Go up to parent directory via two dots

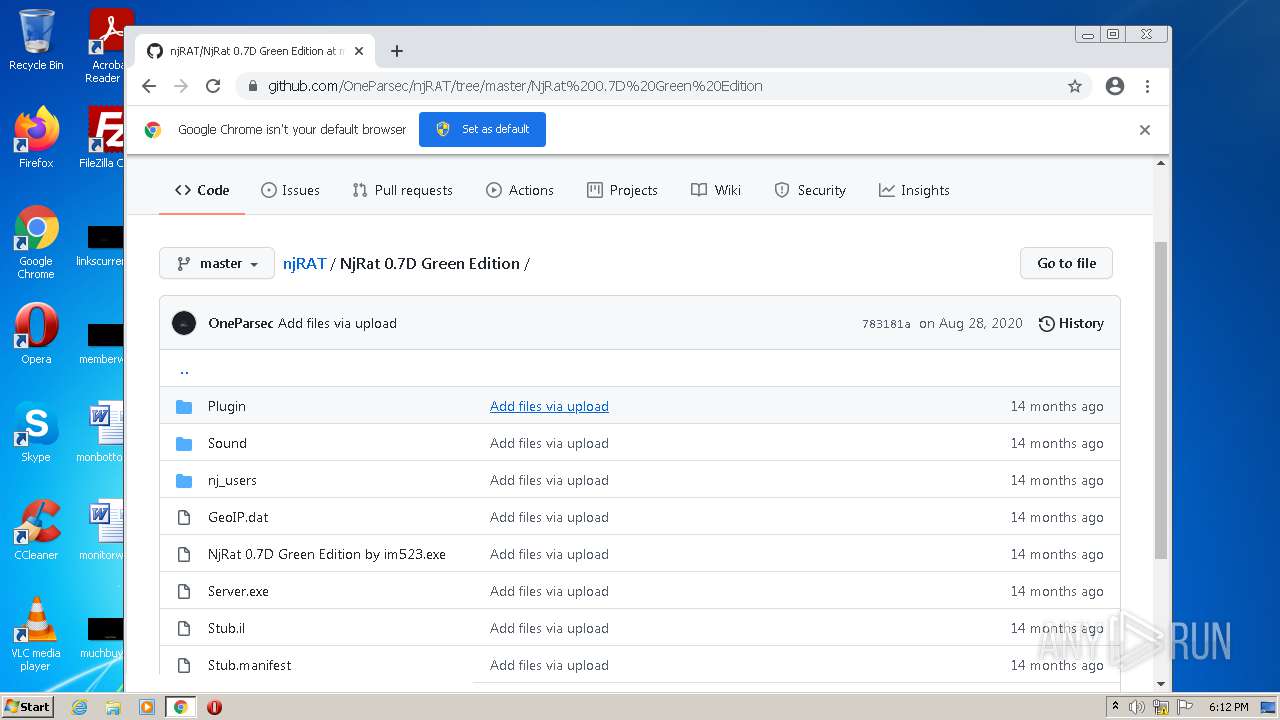[x=184, y=369]
